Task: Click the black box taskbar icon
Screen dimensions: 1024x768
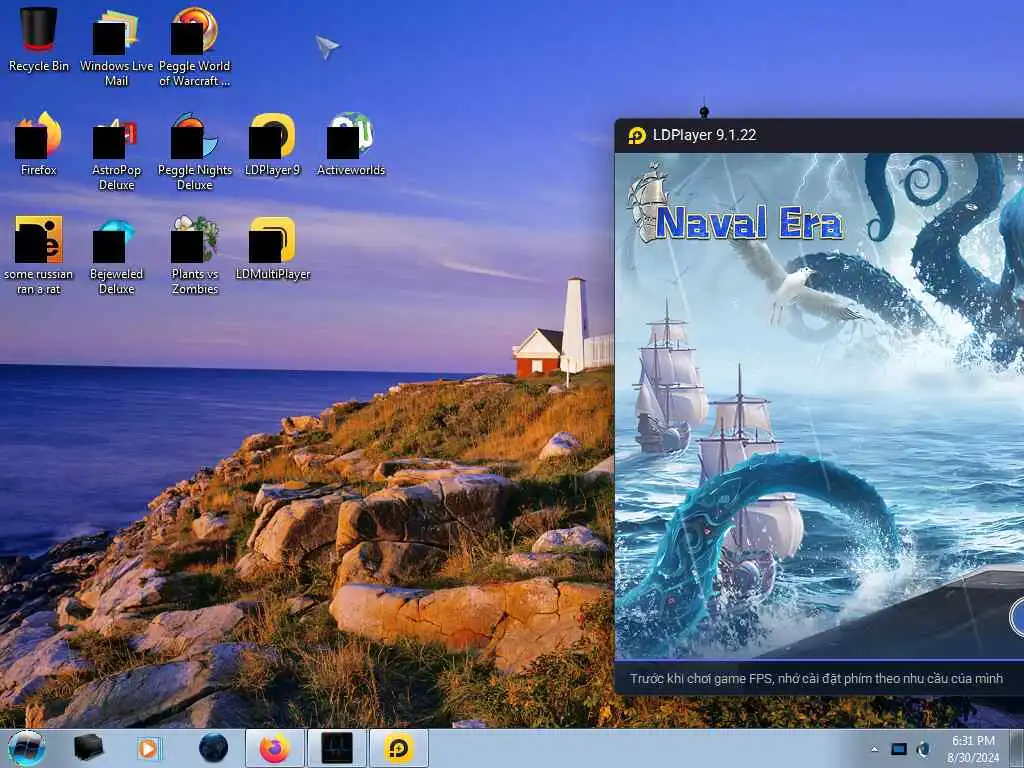Action: [x=88, y=748]
